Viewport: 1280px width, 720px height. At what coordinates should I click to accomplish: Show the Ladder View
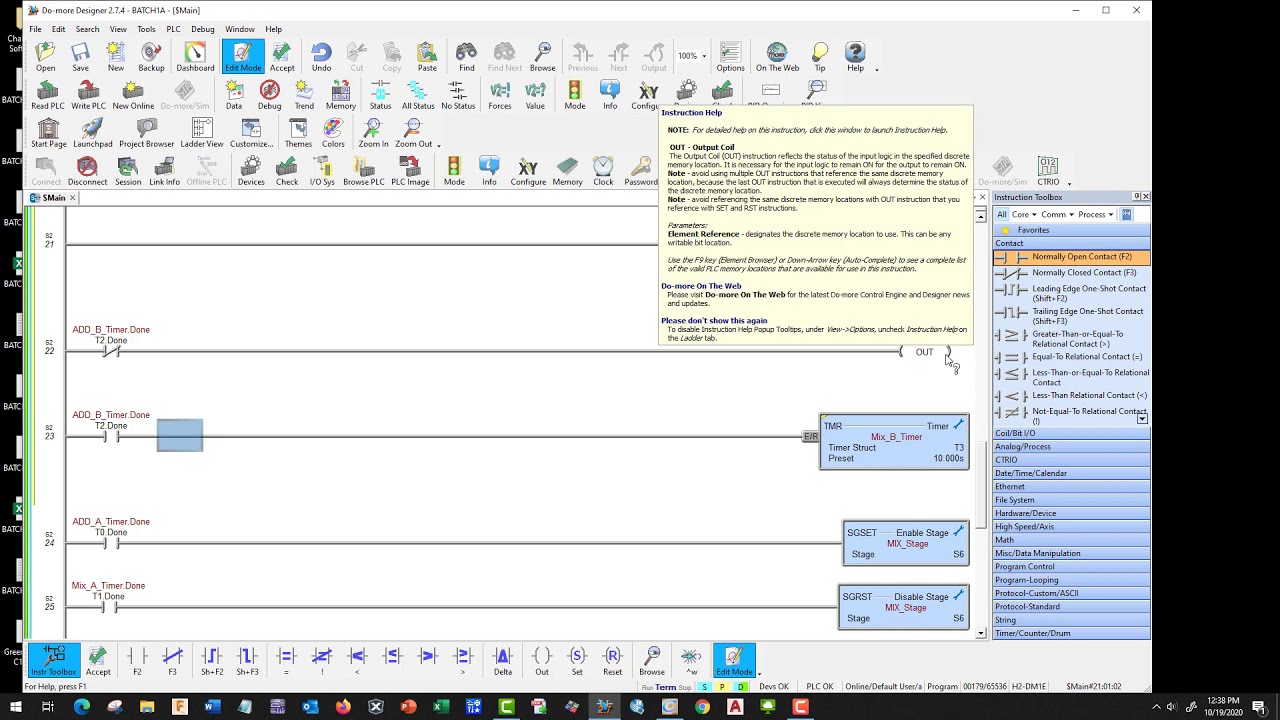click(202, 134)
